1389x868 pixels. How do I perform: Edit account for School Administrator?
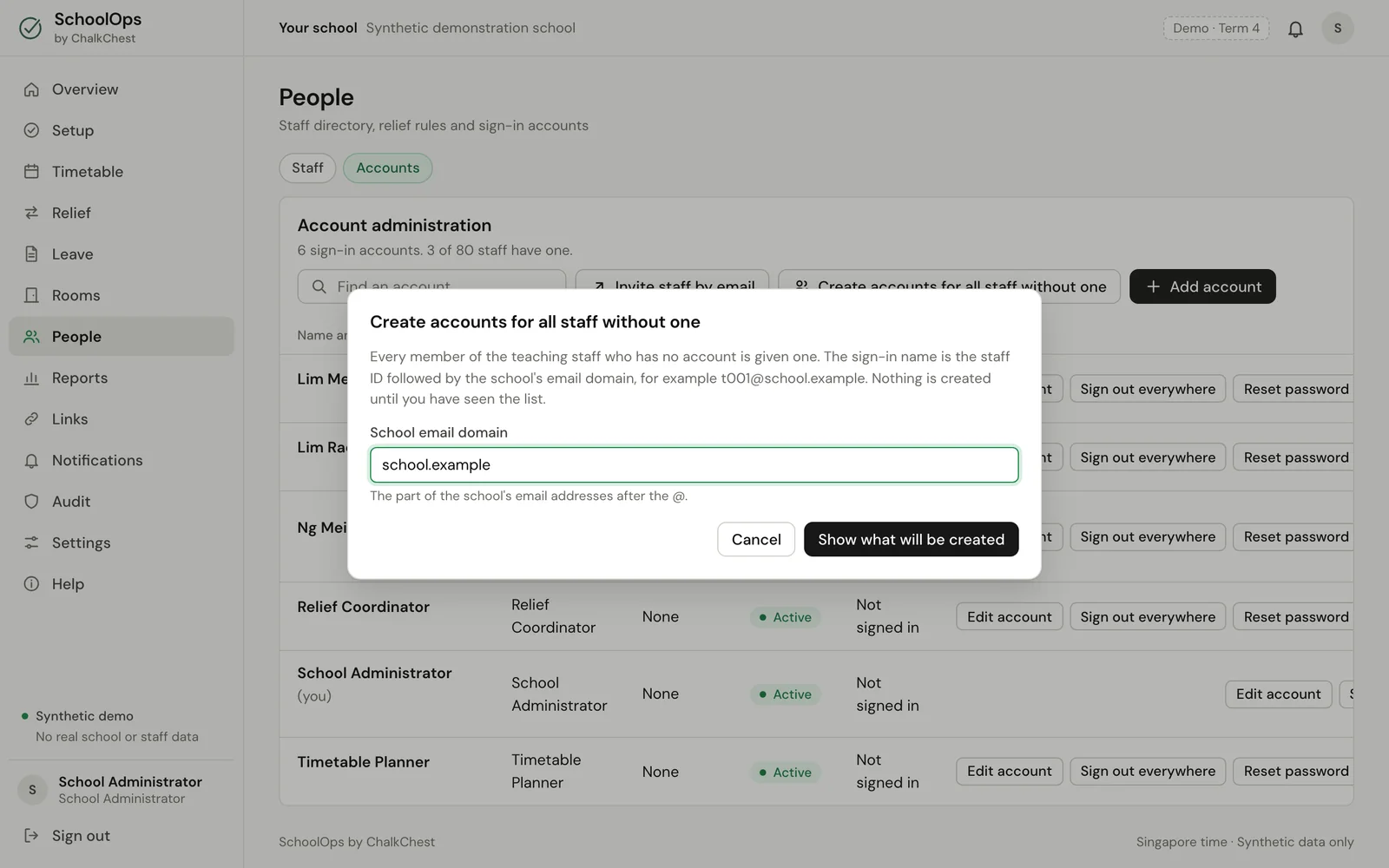click(1279, 694)
